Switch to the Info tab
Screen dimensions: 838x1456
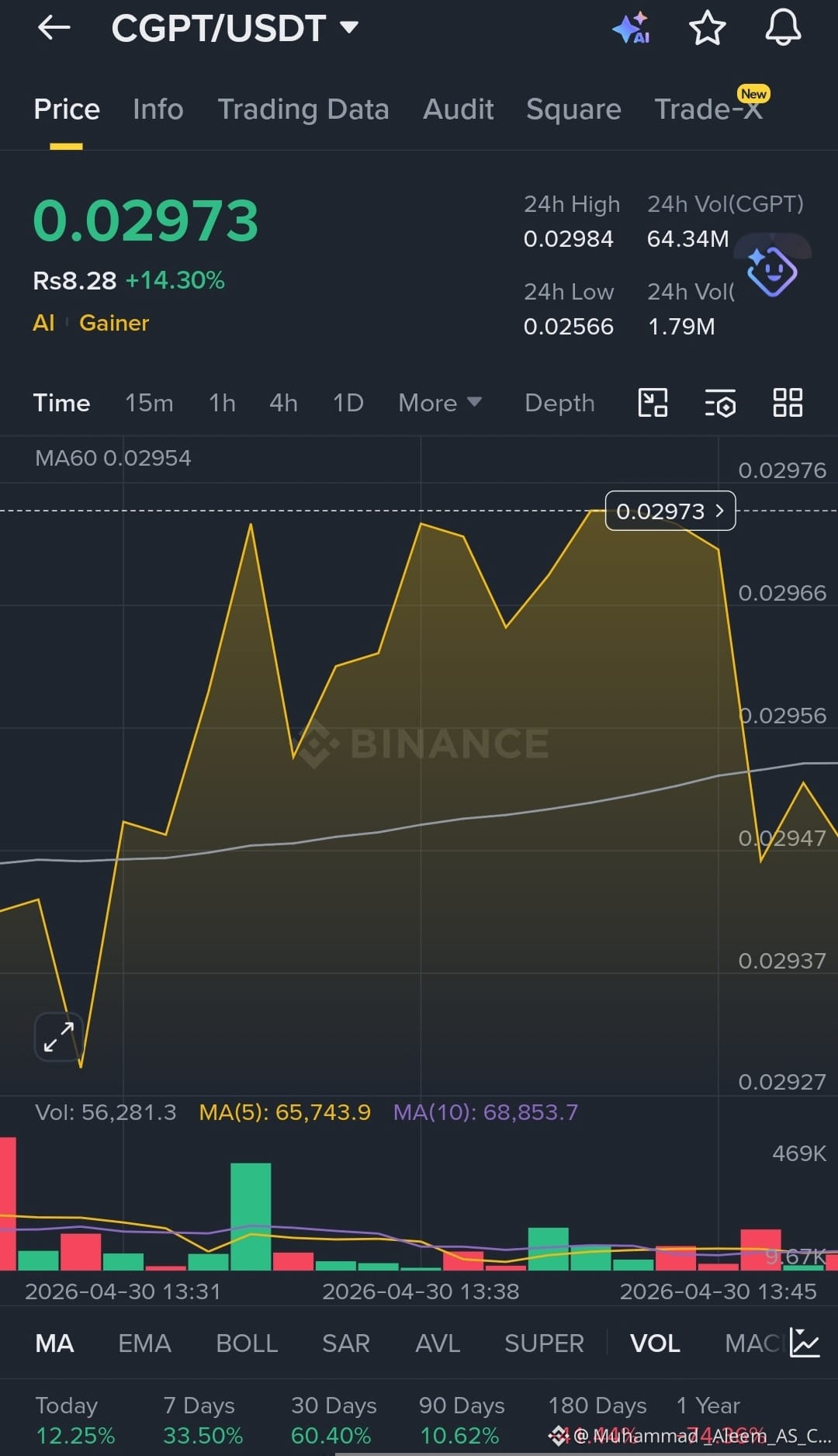coord(158,109)
